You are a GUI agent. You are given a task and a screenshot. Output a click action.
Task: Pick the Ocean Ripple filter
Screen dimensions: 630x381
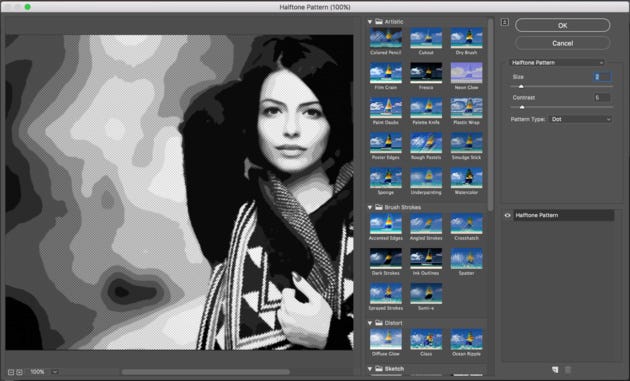[x=466, y=339]
